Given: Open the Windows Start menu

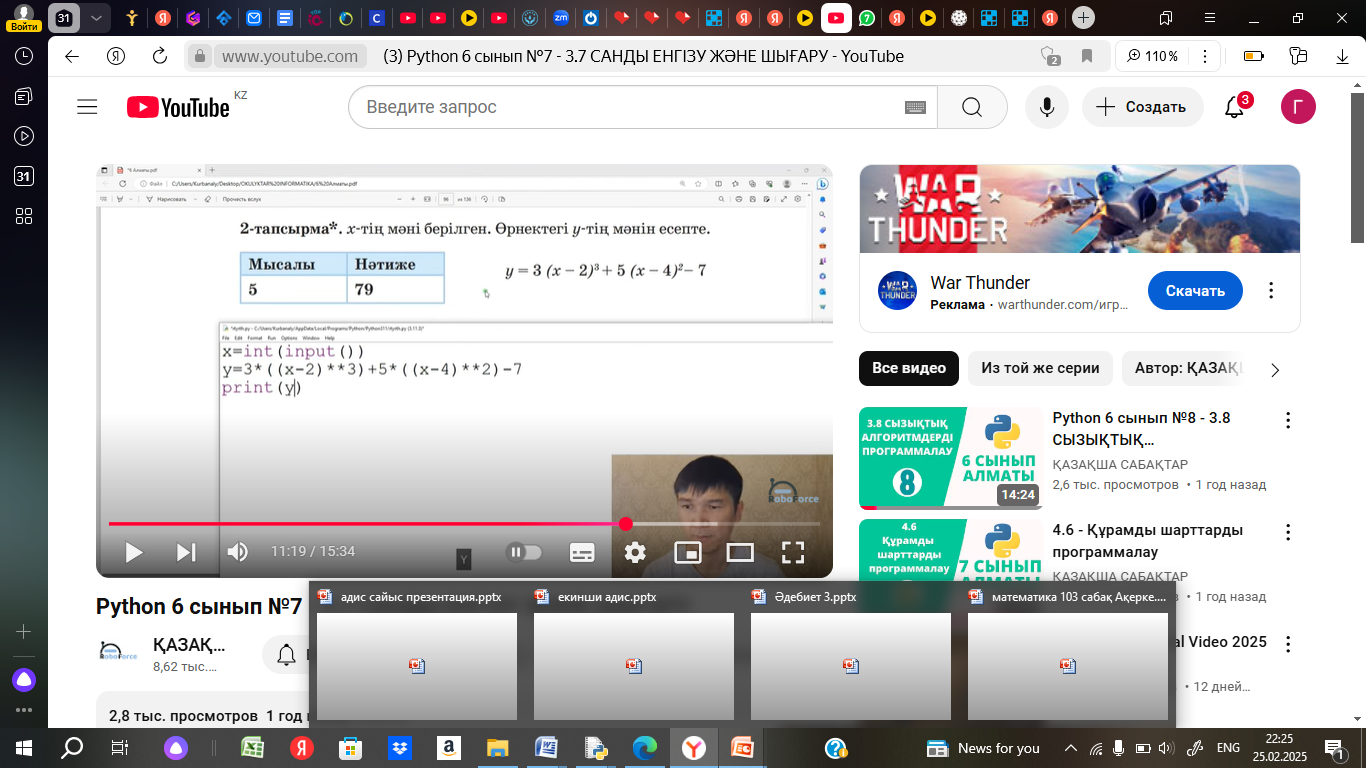Looking at the screenshot, I should click(x=24, y=748).
